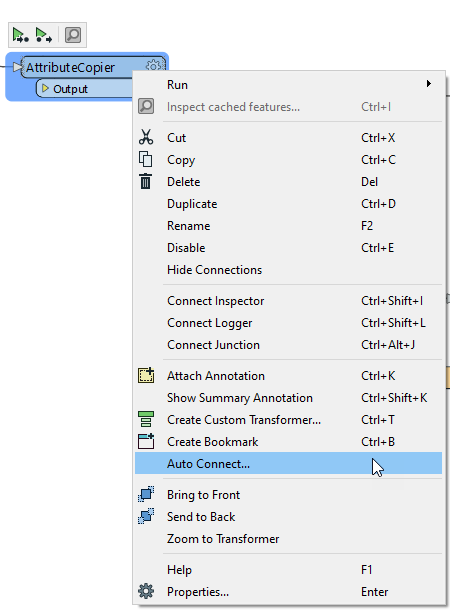
Task: Click the Attach Annotation note icon
Action: pos(146,375)
